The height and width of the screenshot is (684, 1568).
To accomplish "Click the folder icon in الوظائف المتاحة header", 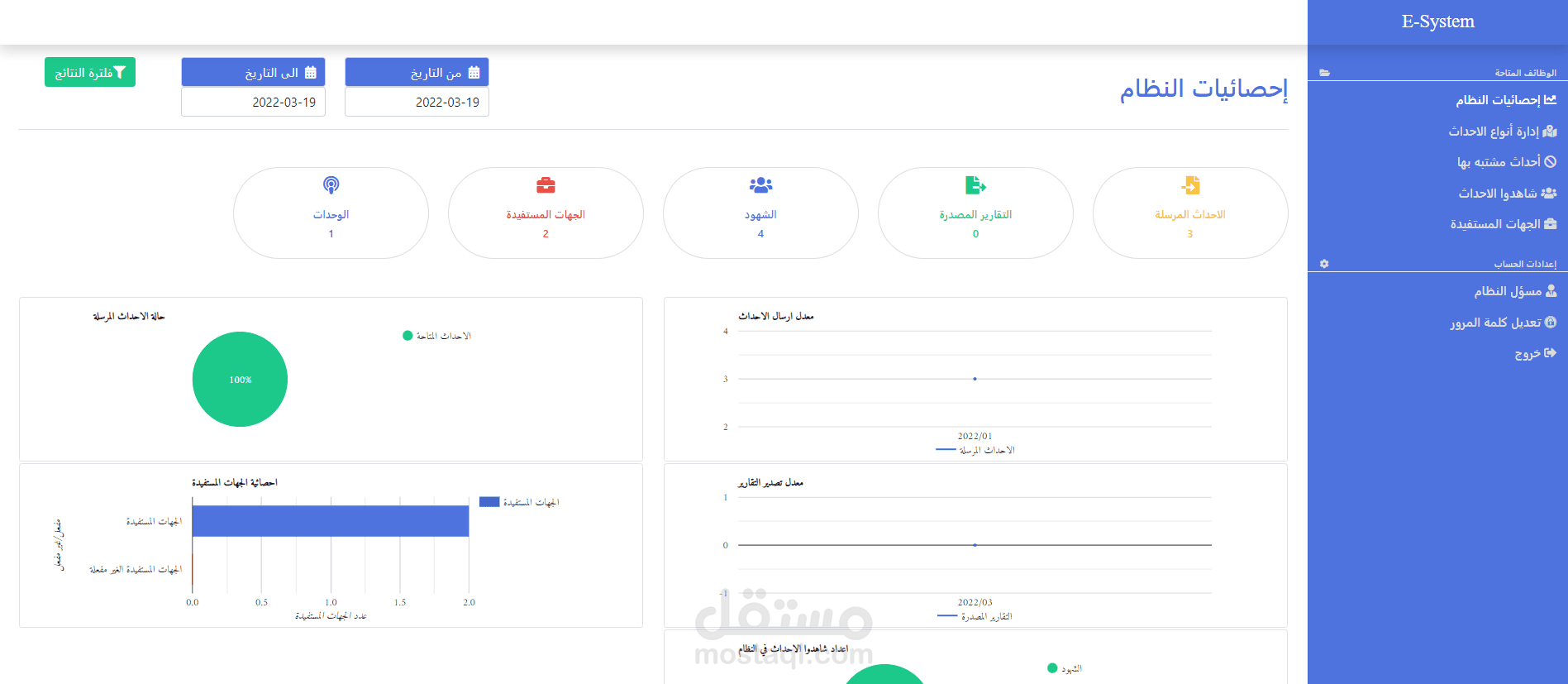I will (1324, 73).
